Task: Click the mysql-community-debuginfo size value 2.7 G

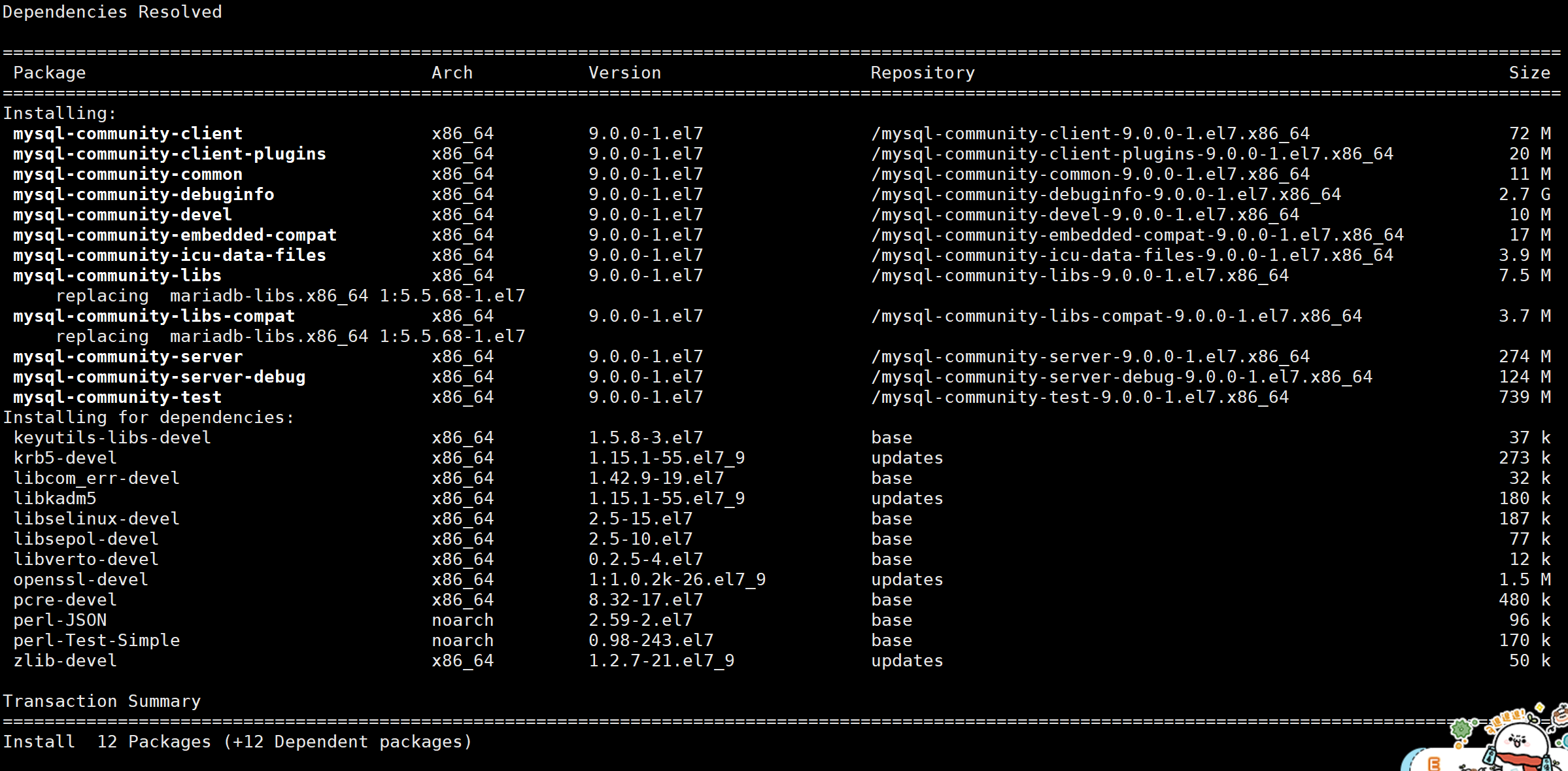Action: click(1522, 194)
